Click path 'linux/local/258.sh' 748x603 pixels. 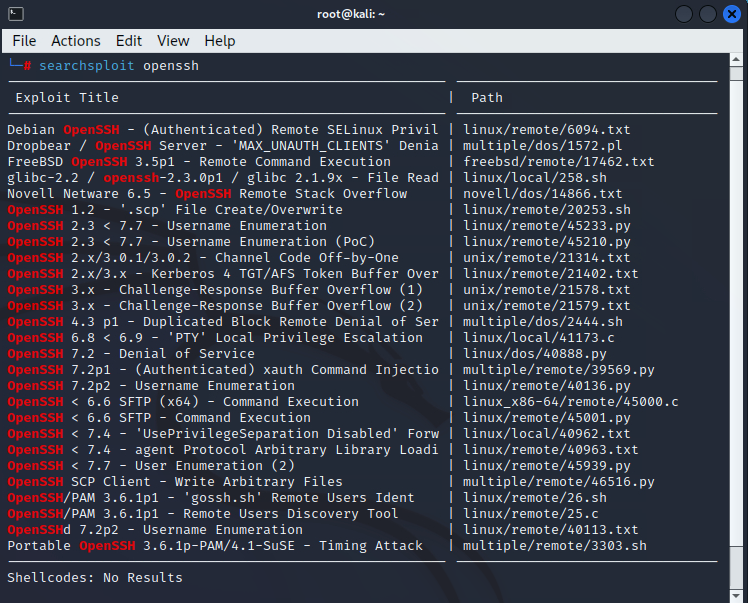click(535, 177)
